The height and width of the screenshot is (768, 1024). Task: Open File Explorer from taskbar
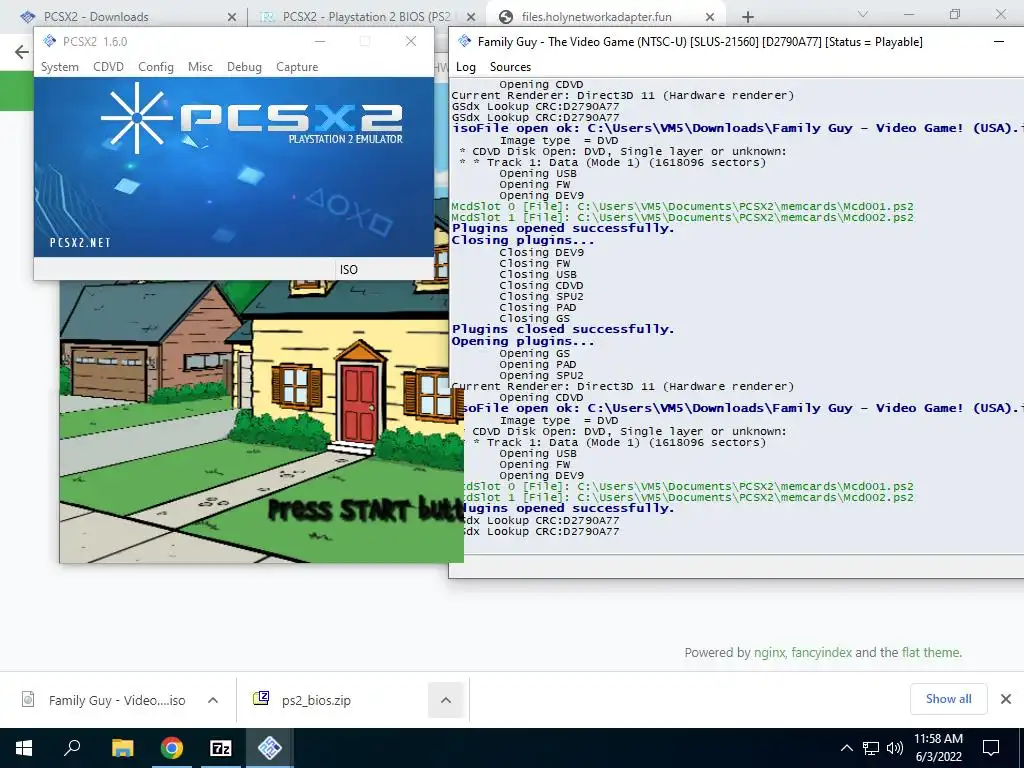122,748
